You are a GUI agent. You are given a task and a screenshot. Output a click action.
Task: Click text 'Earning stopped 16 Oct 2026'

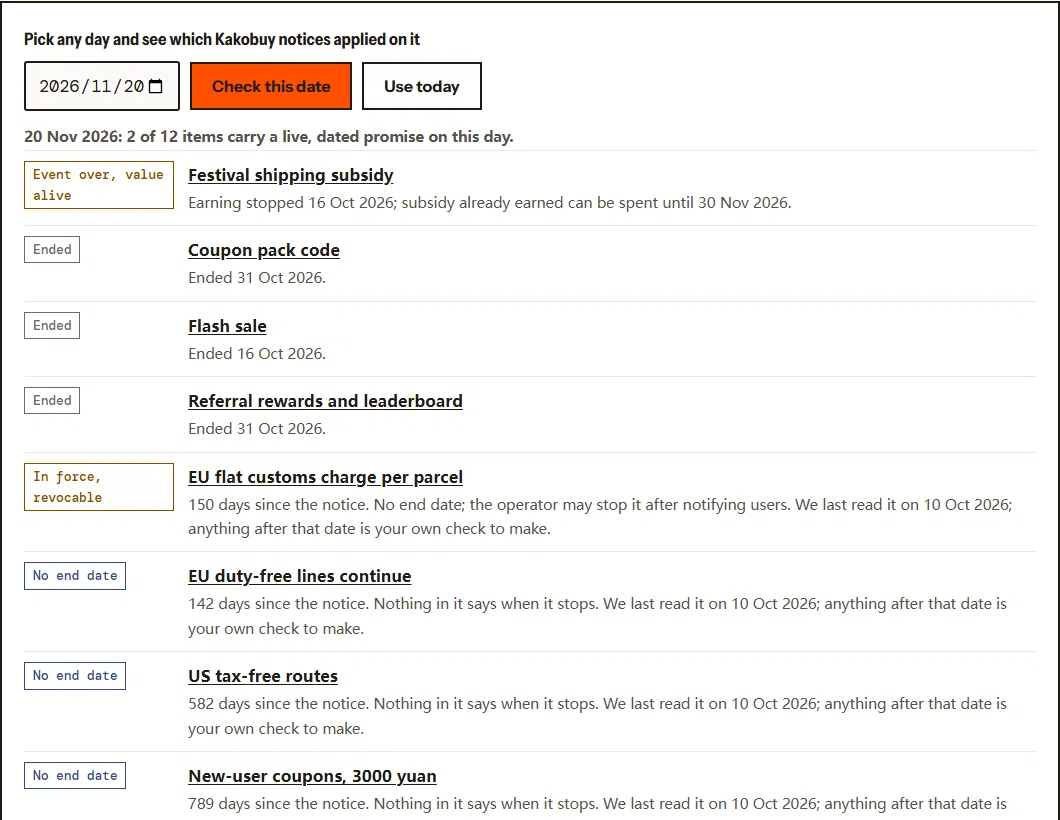[x=291, y=203]
